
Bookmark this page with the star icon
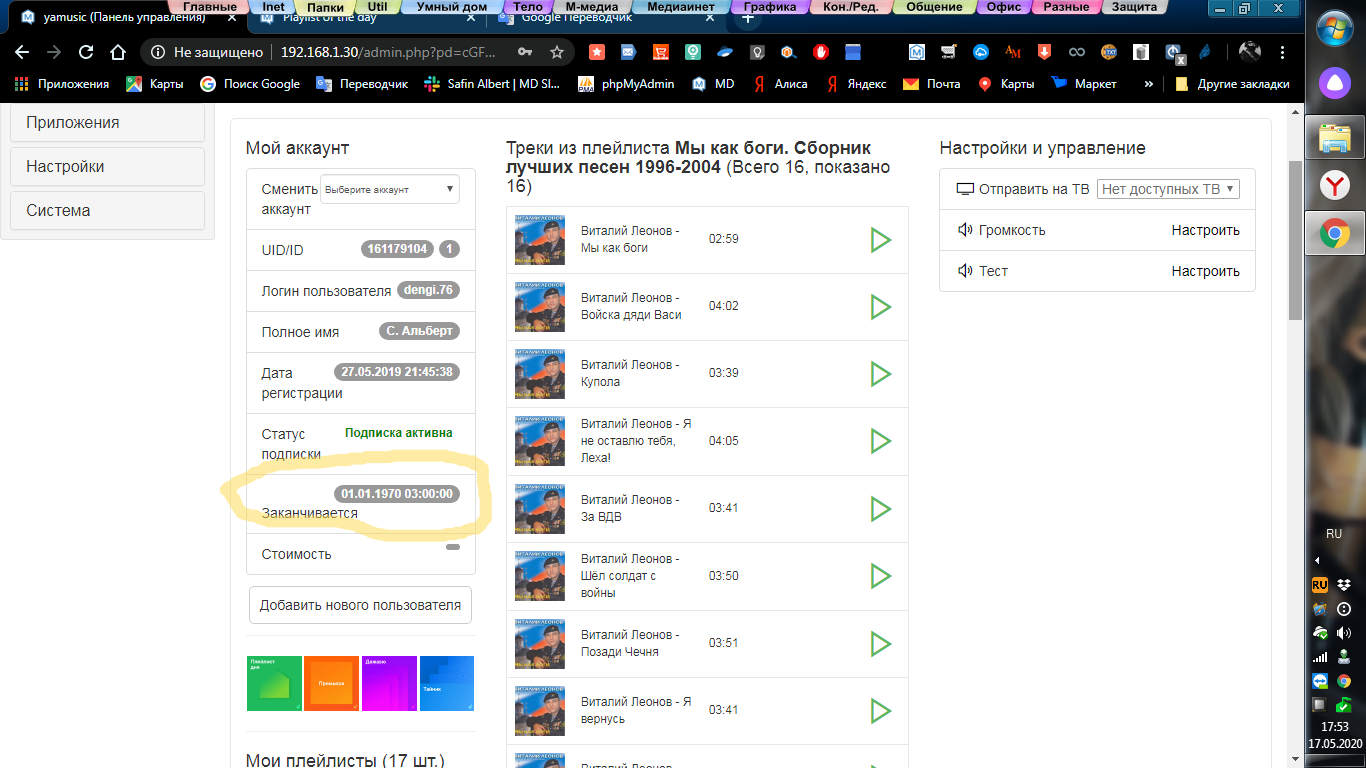point(557,52)
